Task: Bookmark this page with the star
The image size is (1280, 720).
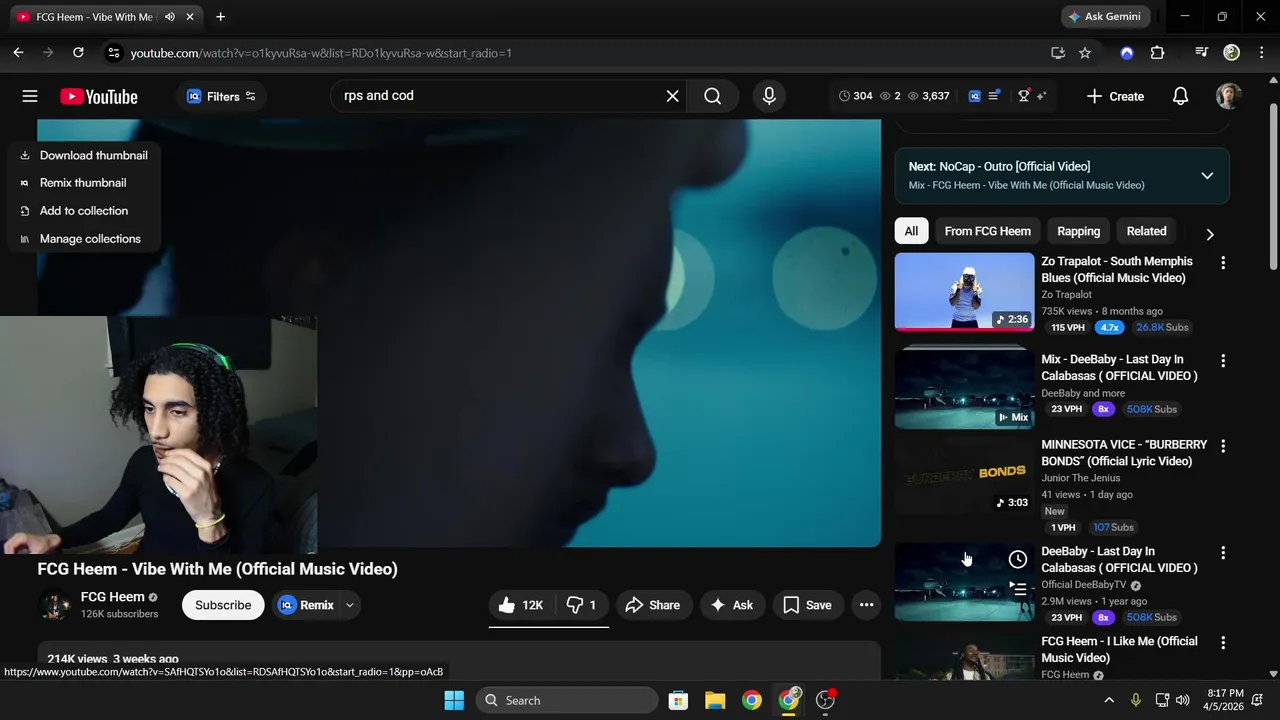Action: tap(1085, 53)
